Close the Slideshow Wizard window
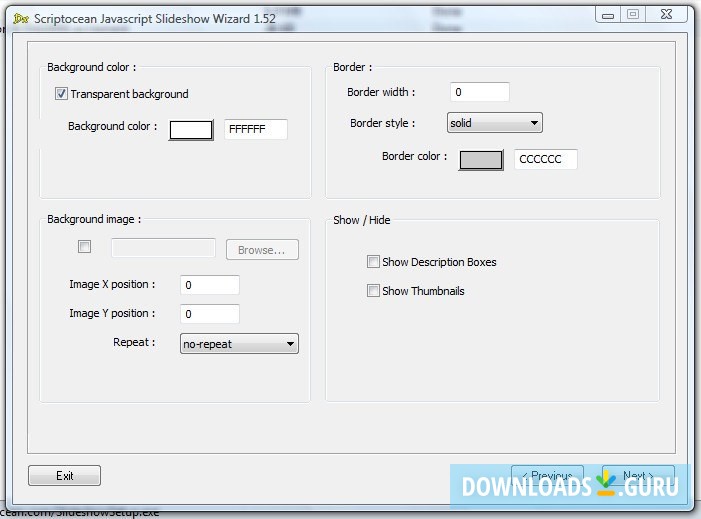This screenshot has height=519, width=701. (666, 14)
